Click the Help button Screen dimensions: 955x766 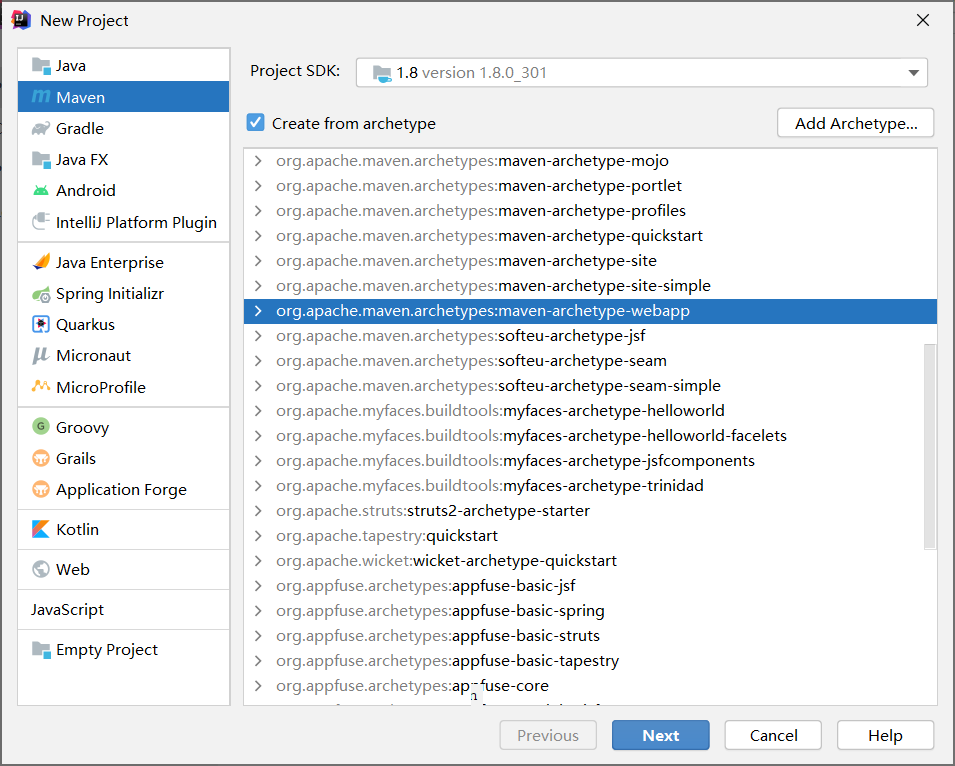pos(885,735)
